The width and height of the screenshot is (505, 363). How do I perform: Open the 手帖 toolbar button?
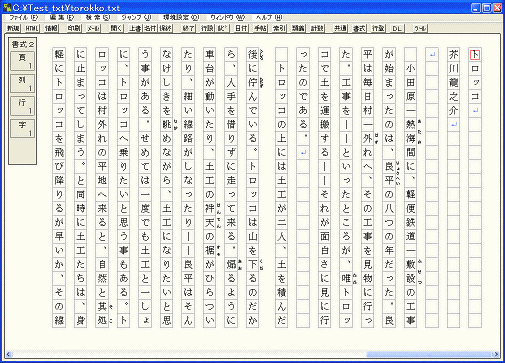click(260, 28)
